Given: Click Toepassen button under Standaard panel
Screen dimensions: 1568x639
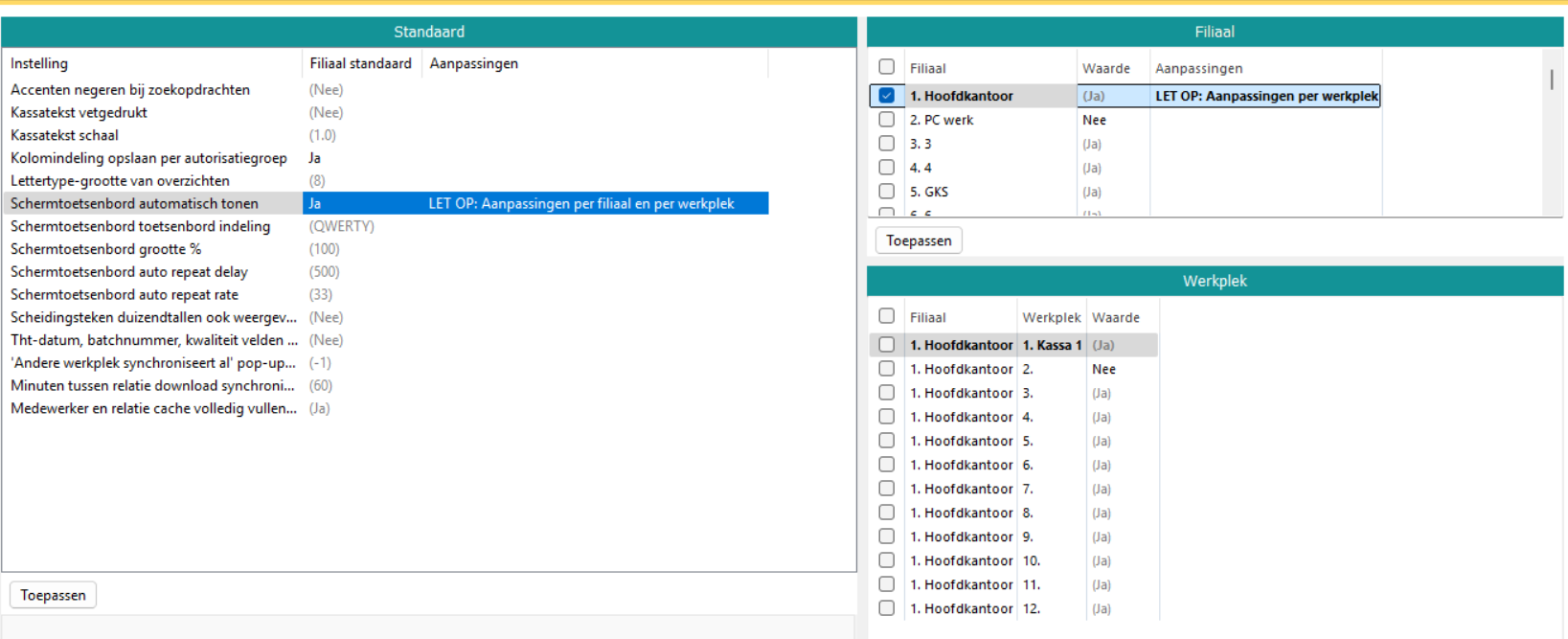Looking at the screenshot, I should (53, 595).
